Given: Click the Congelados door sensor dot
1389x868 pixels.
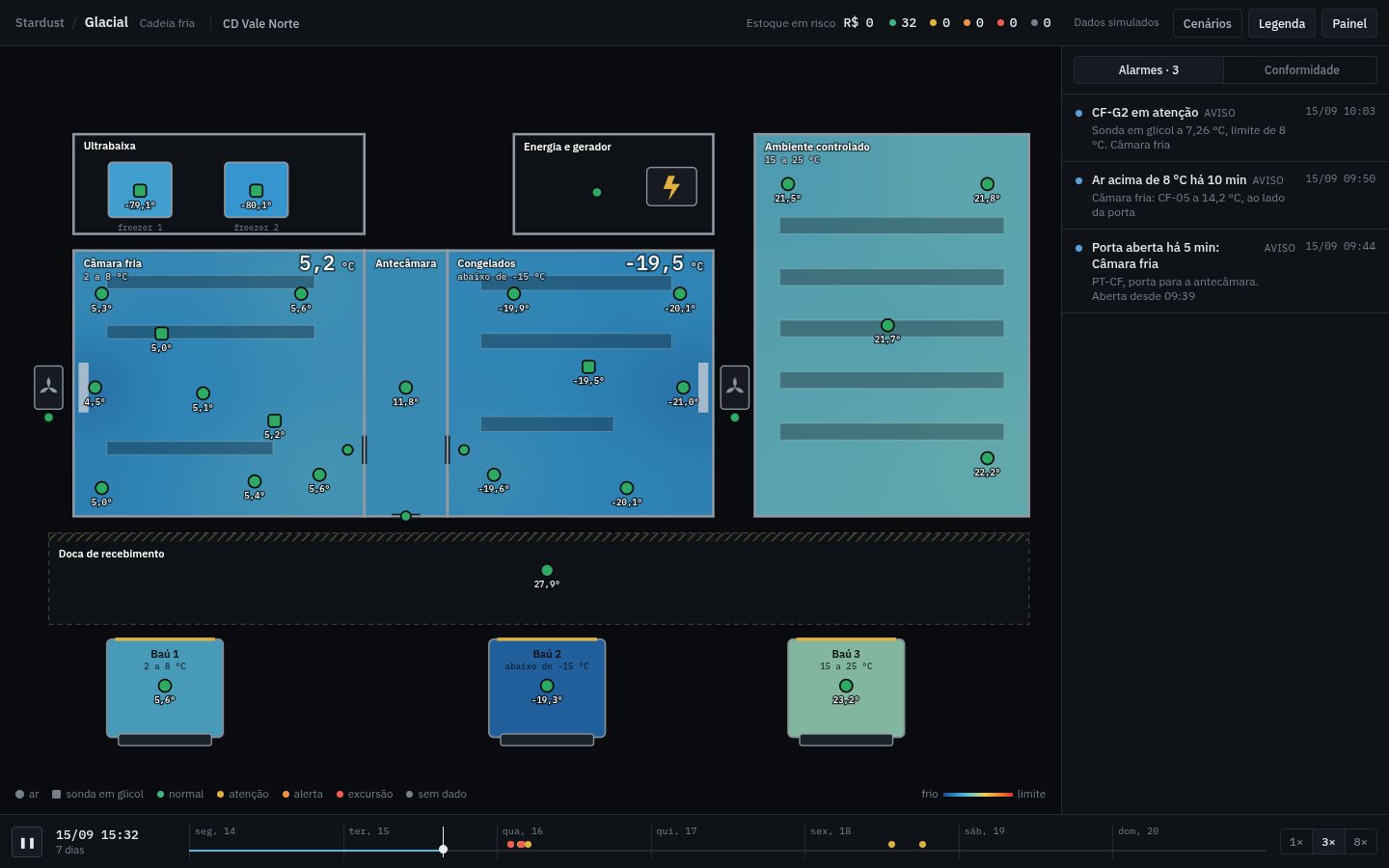Looking at the screenshot, I should pyautogui.click(x=464, y=450).
